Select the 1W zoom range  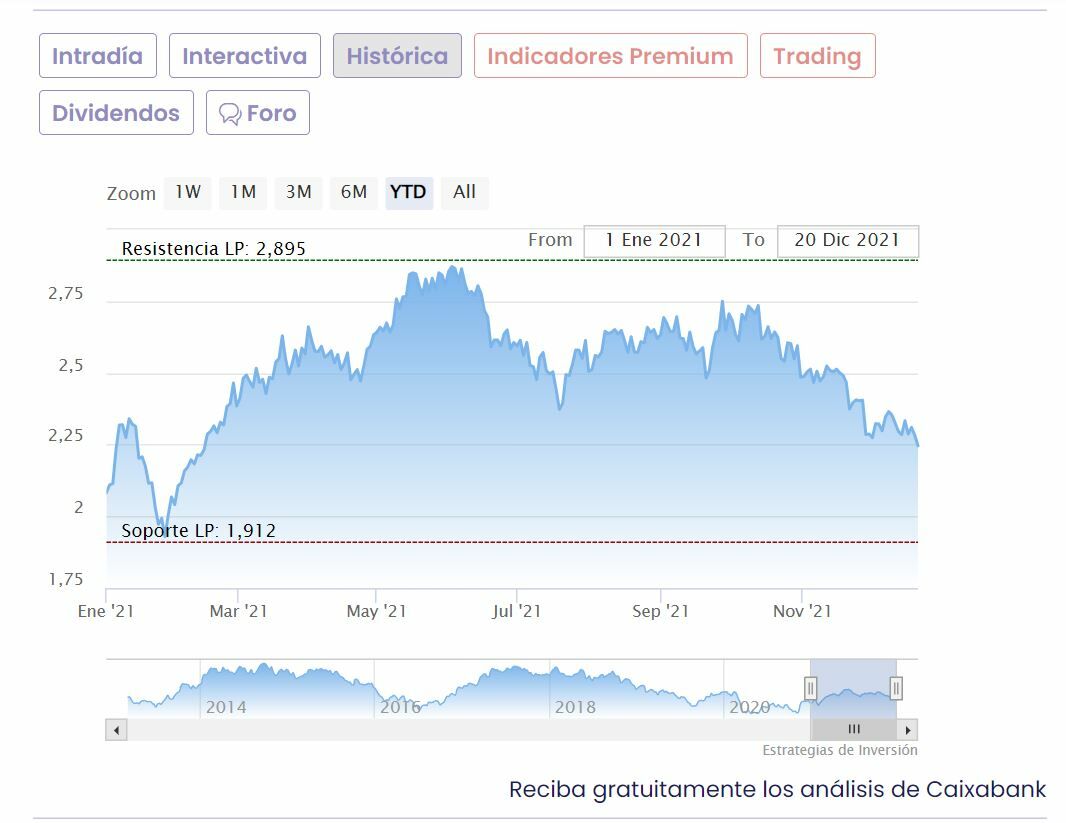coord(188,192)
